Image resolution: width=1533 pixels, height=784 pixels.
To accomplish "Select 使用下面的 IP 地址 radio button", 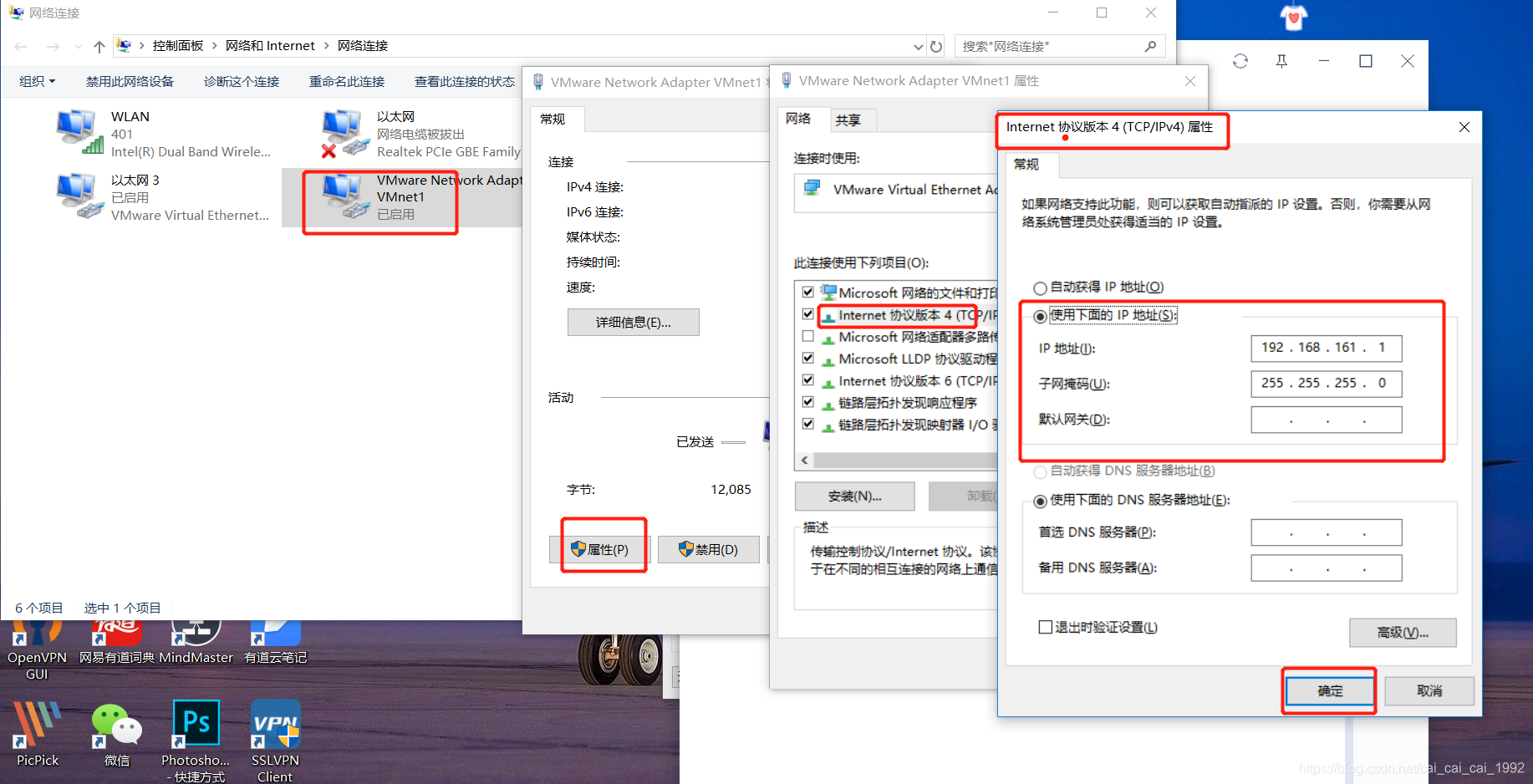I will pyautogui.click(x=1040, y=316).
